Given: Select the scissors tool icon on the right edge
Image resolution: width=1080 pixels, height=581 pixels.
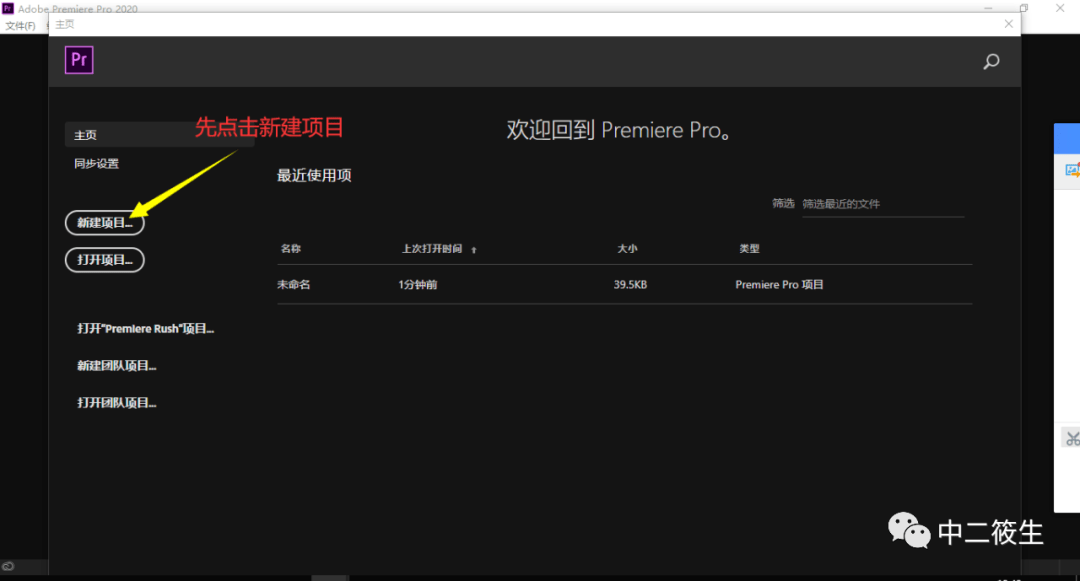Looking at the screenshot, I should click(1071, 437).
